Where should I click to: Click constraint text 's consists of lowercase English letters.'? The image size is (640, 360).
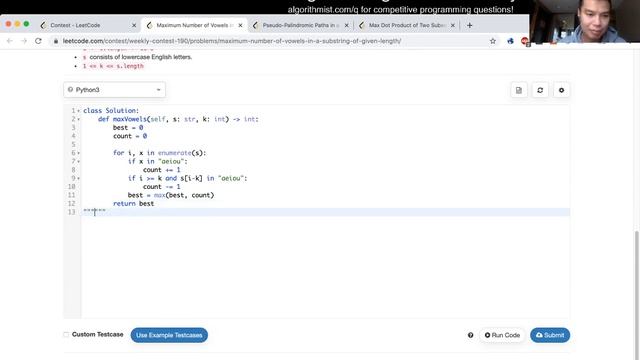tap(137, 57)
